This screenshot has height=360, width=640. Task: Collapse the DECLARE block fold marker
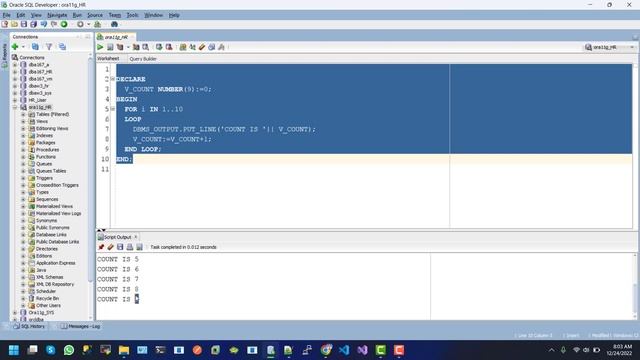click(x=113, y=79)
